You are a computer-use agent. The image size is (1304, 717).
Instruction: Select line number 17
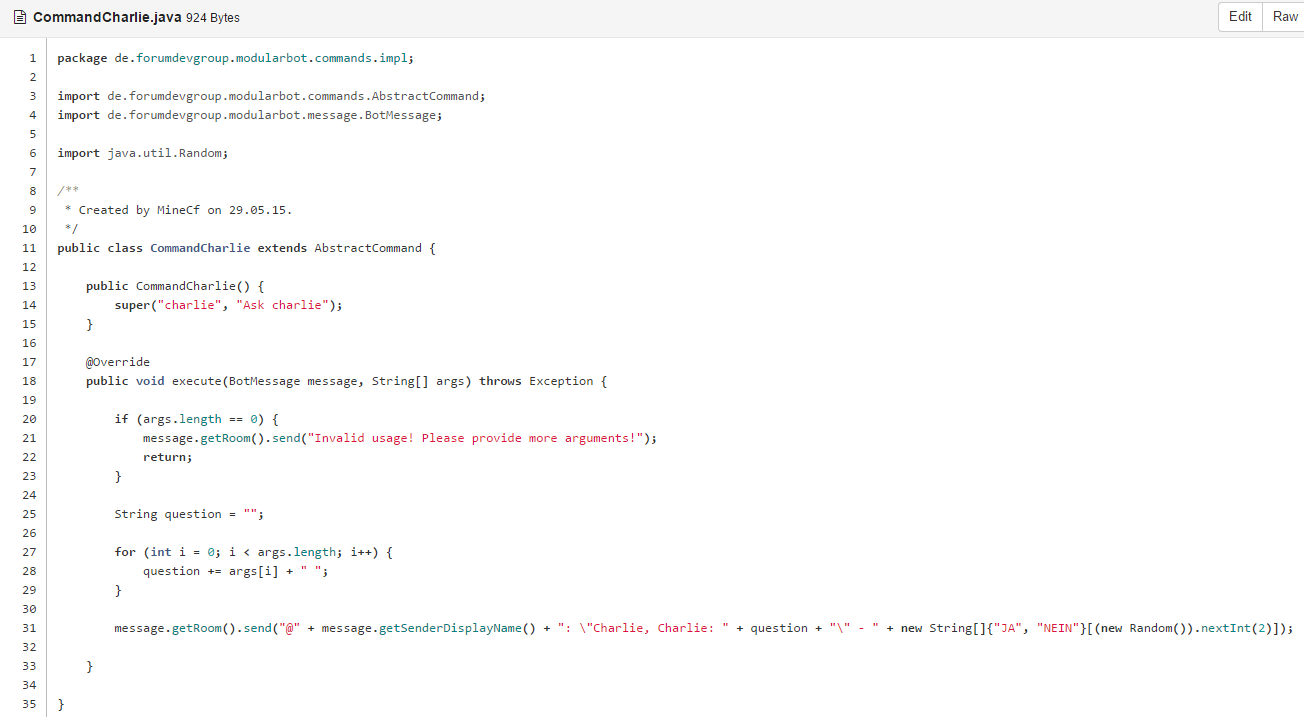coord(30,362)
